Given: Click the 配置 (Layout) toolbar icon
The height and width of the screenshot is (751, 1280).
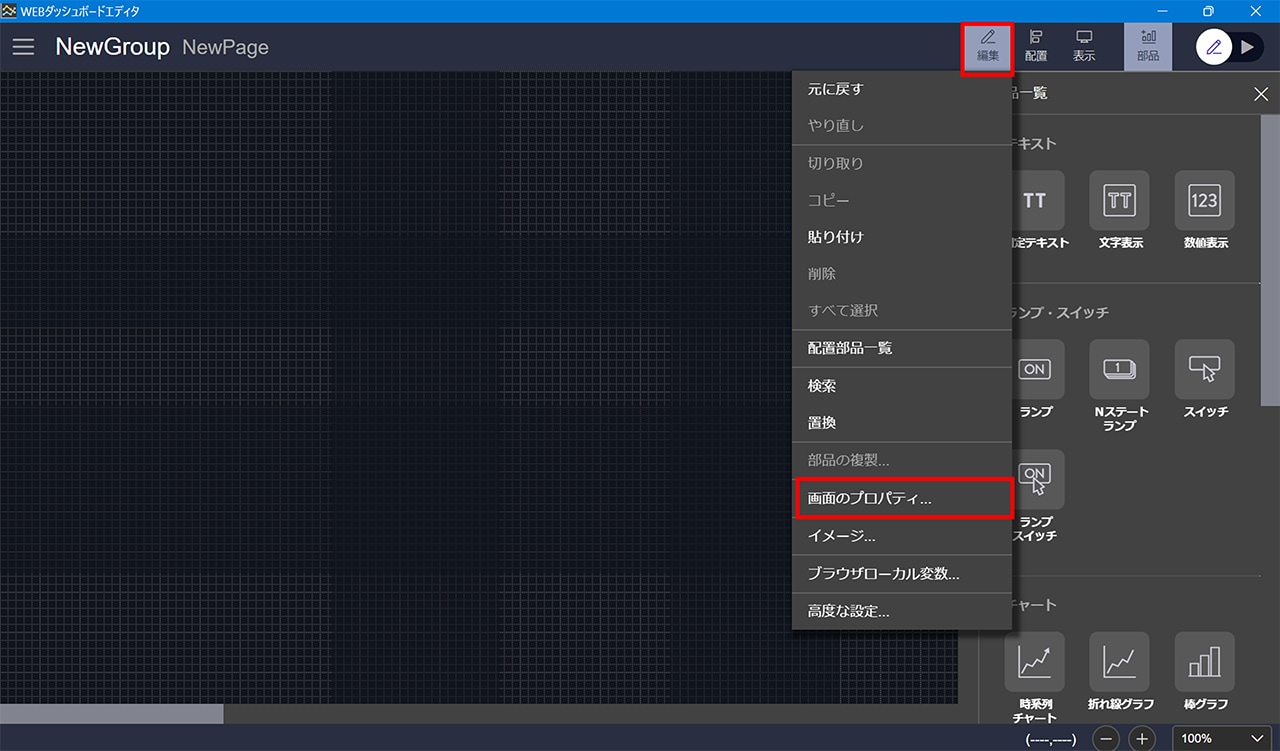Looking at the screenshot, I should (1036, 46).
